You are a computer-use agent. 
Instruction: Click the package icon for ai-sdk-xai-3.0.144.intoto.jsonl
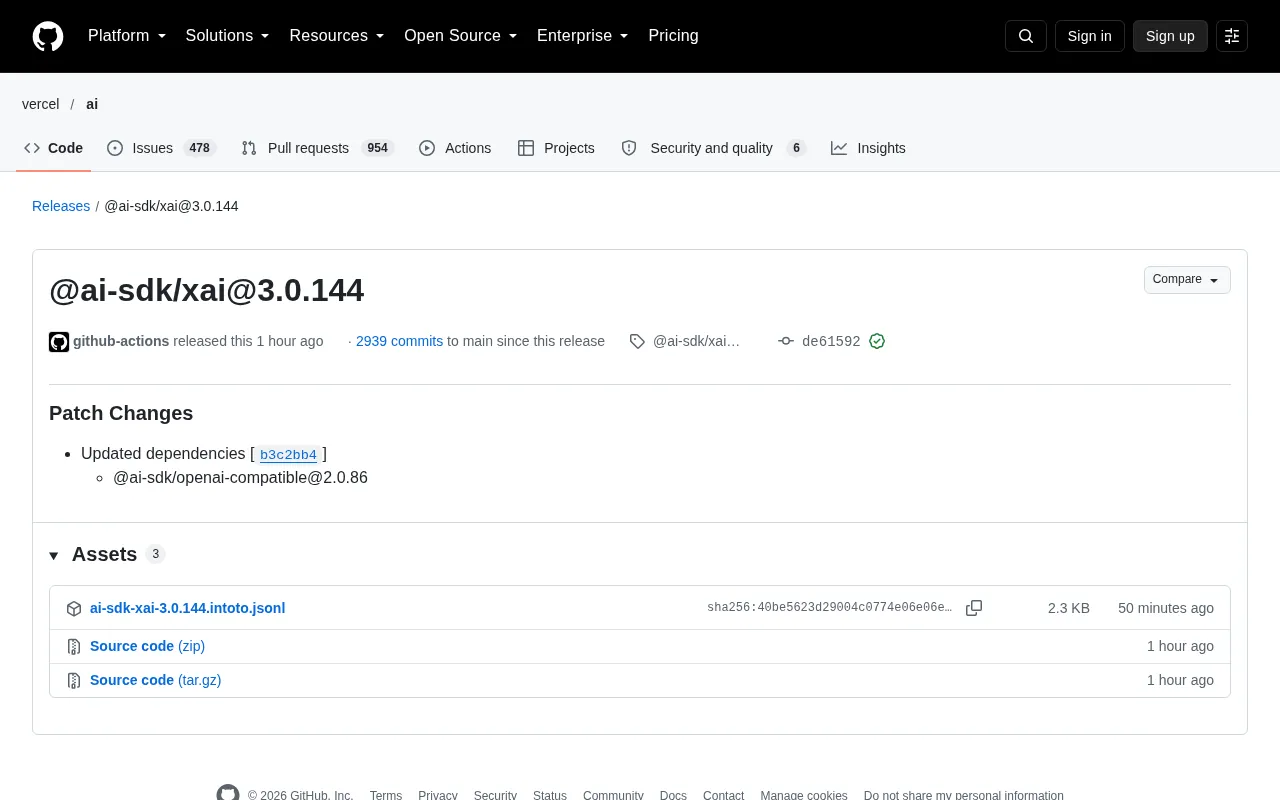74,608
